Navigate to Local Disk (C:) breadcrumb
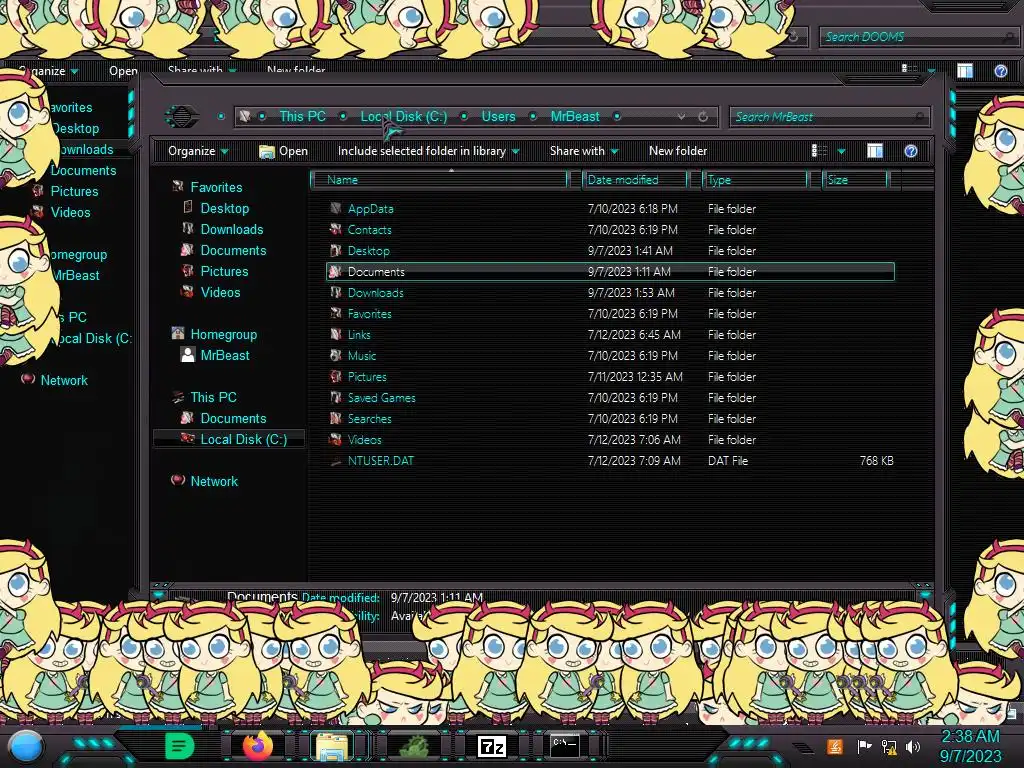The height and width of the screenshot is (768, 1024). pos(404,117)
